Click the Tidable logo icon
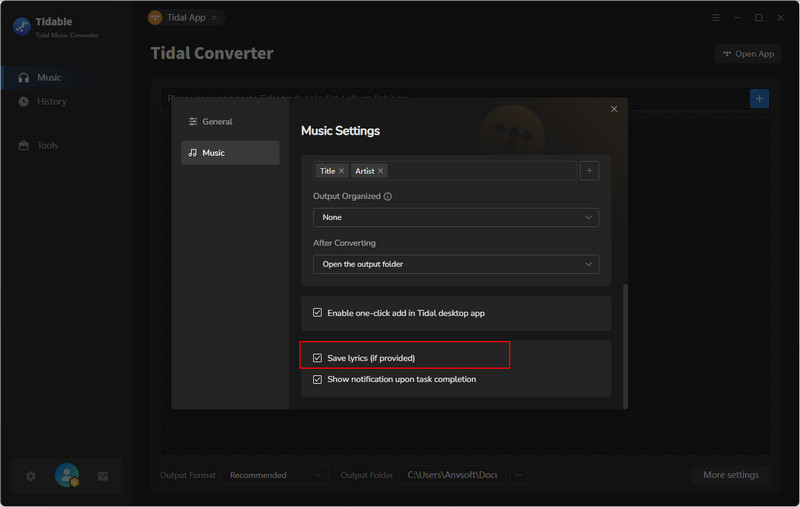This screenshot has height=507, width=800. pyautogui.click(x=21, y=27)
